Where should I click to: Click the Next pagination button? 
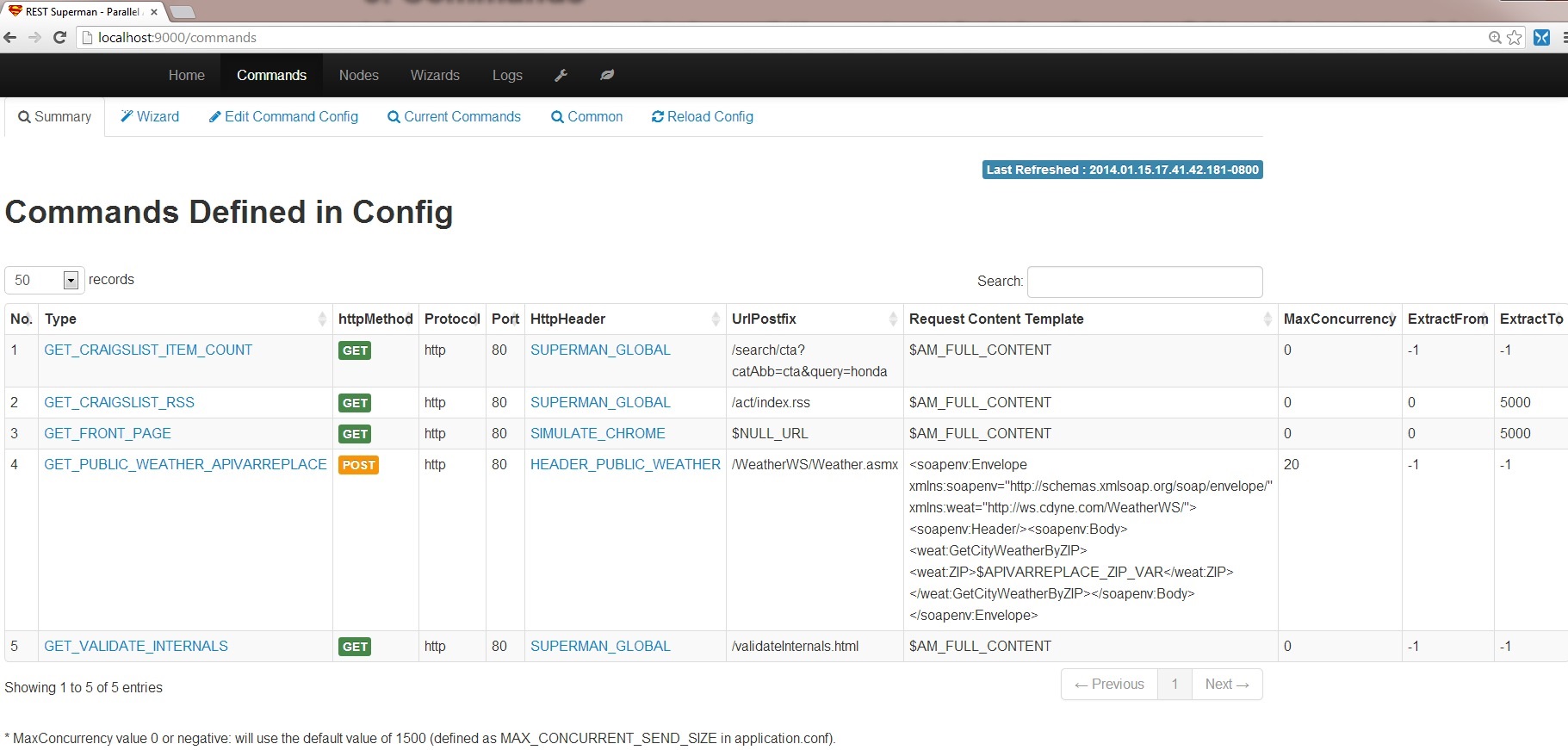(1227, 685)
